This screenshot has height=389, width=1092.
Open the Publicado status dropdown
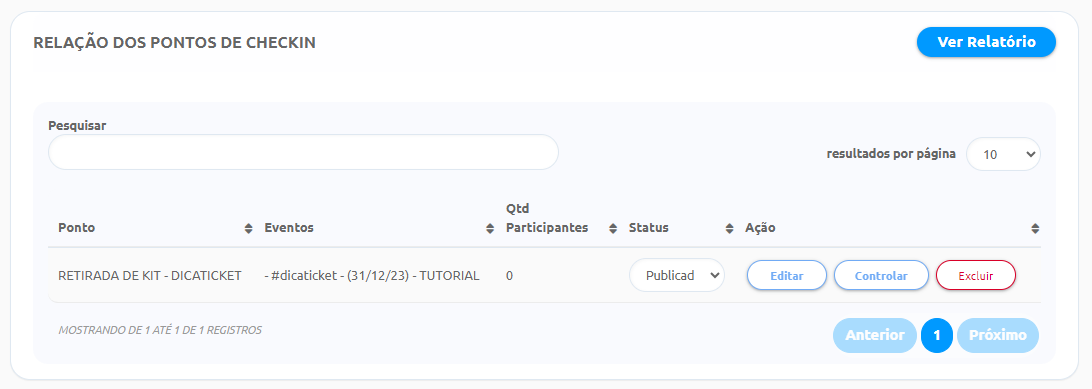tap(677, 276)
